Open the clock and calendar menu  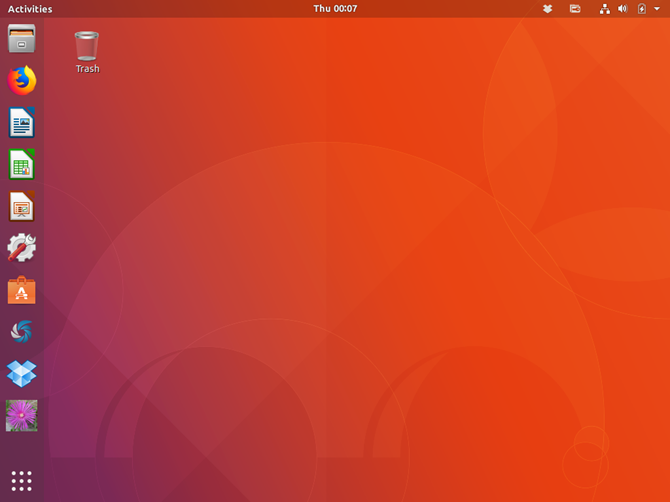(335, 9)
